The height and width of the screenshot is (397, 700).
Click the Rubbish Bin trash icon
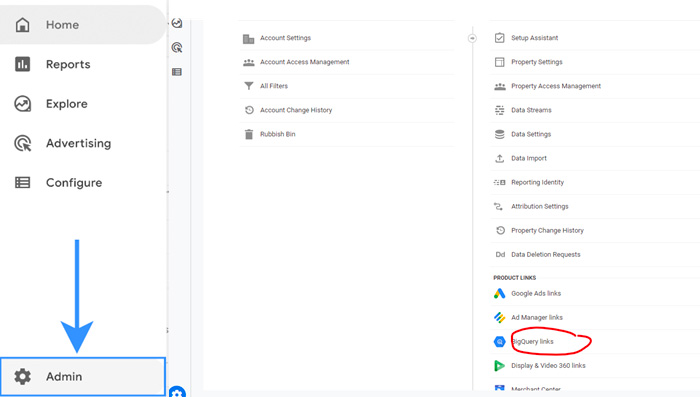249,134
